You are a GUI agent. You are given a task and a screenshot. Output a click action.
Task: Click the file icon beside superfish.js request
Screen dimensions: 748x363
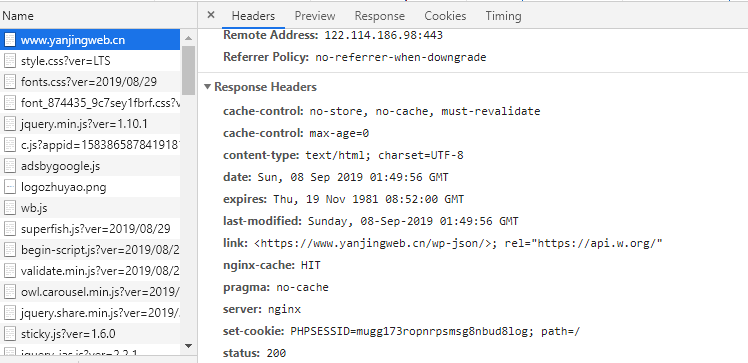[x=10, y=229]
